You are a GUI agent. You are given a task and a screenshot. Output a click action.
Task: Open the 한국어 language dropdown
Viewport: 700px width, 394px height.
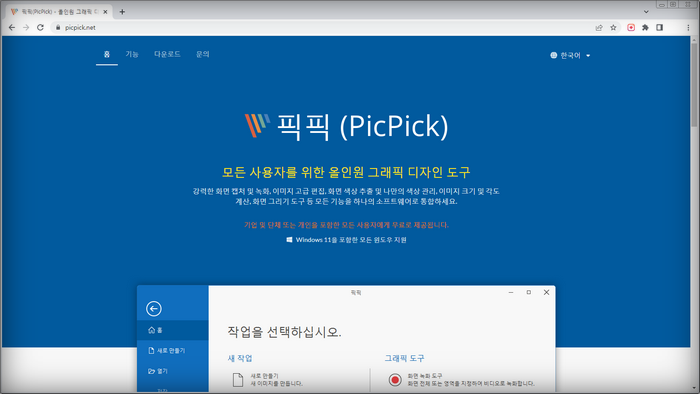(x=570, y=55)
